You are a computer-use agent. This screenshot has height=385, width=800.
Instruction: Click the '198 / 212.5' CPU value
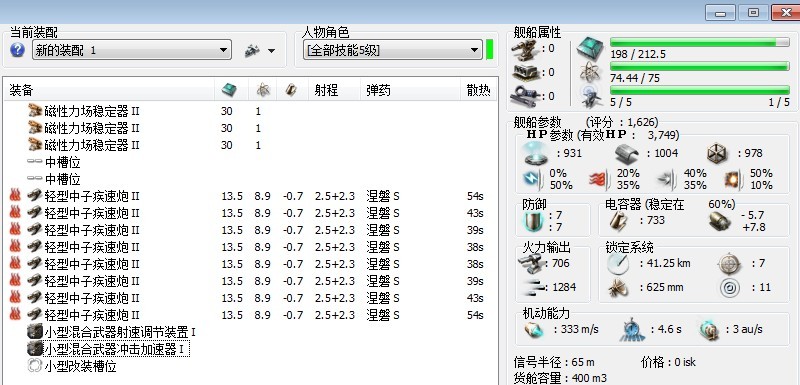638,54
